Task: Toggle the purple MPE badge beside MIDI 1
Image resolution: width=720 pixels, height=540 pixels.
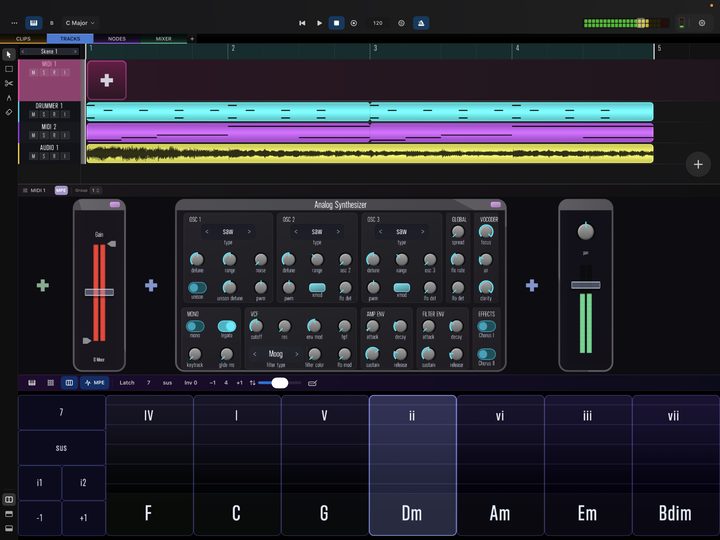Action: (x=61, y=190)
